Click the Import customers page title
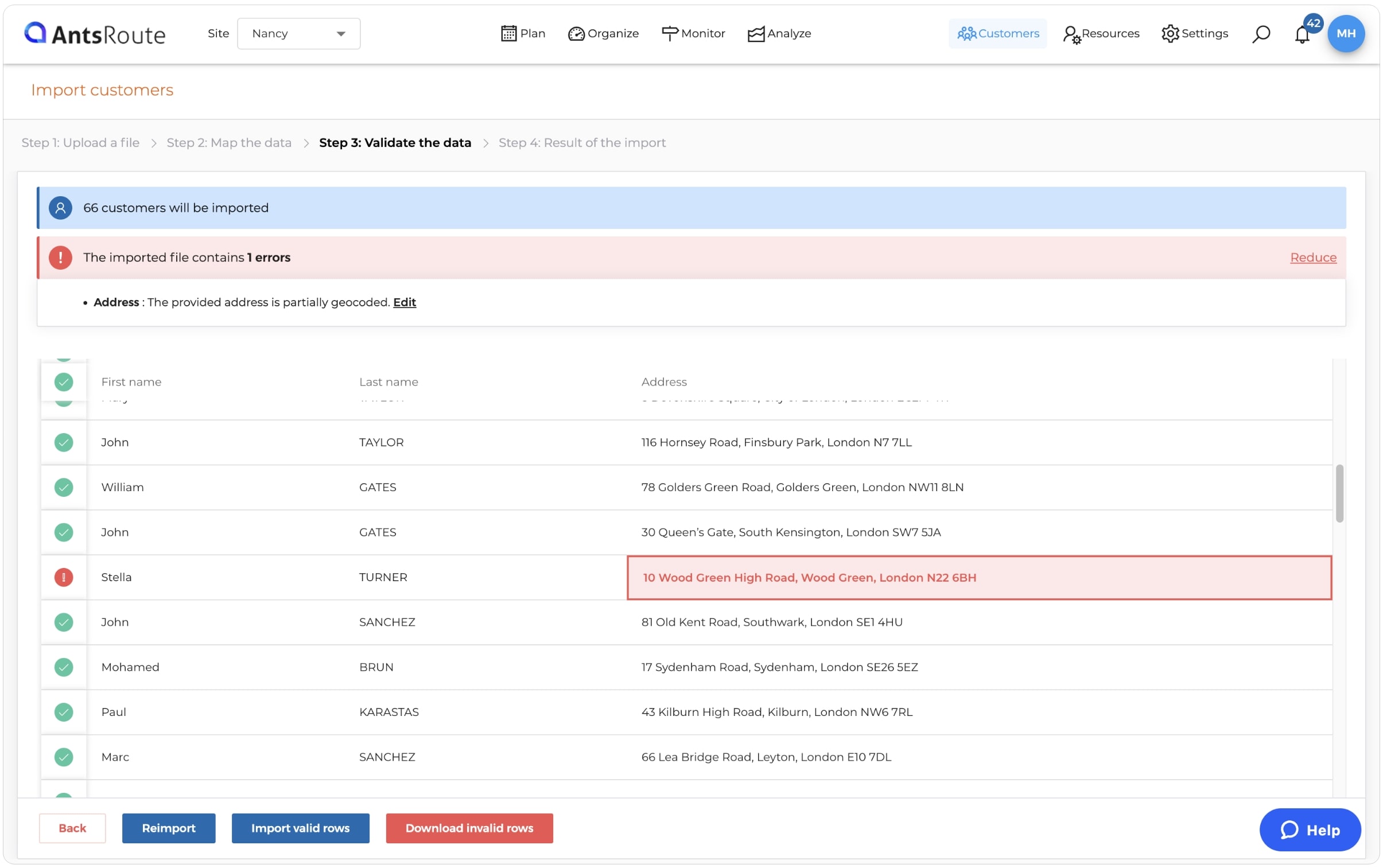The height and width of the screenshot is (868, 1383). tap(102, 90)
